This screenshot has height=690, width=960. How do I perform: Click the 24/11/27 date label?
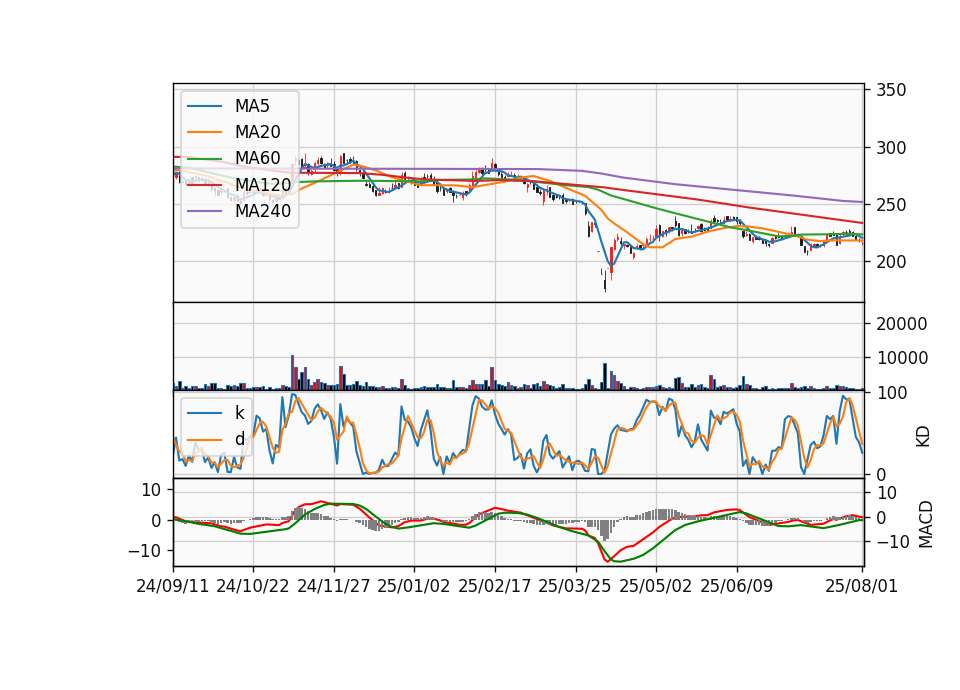(x=334, y=586)
